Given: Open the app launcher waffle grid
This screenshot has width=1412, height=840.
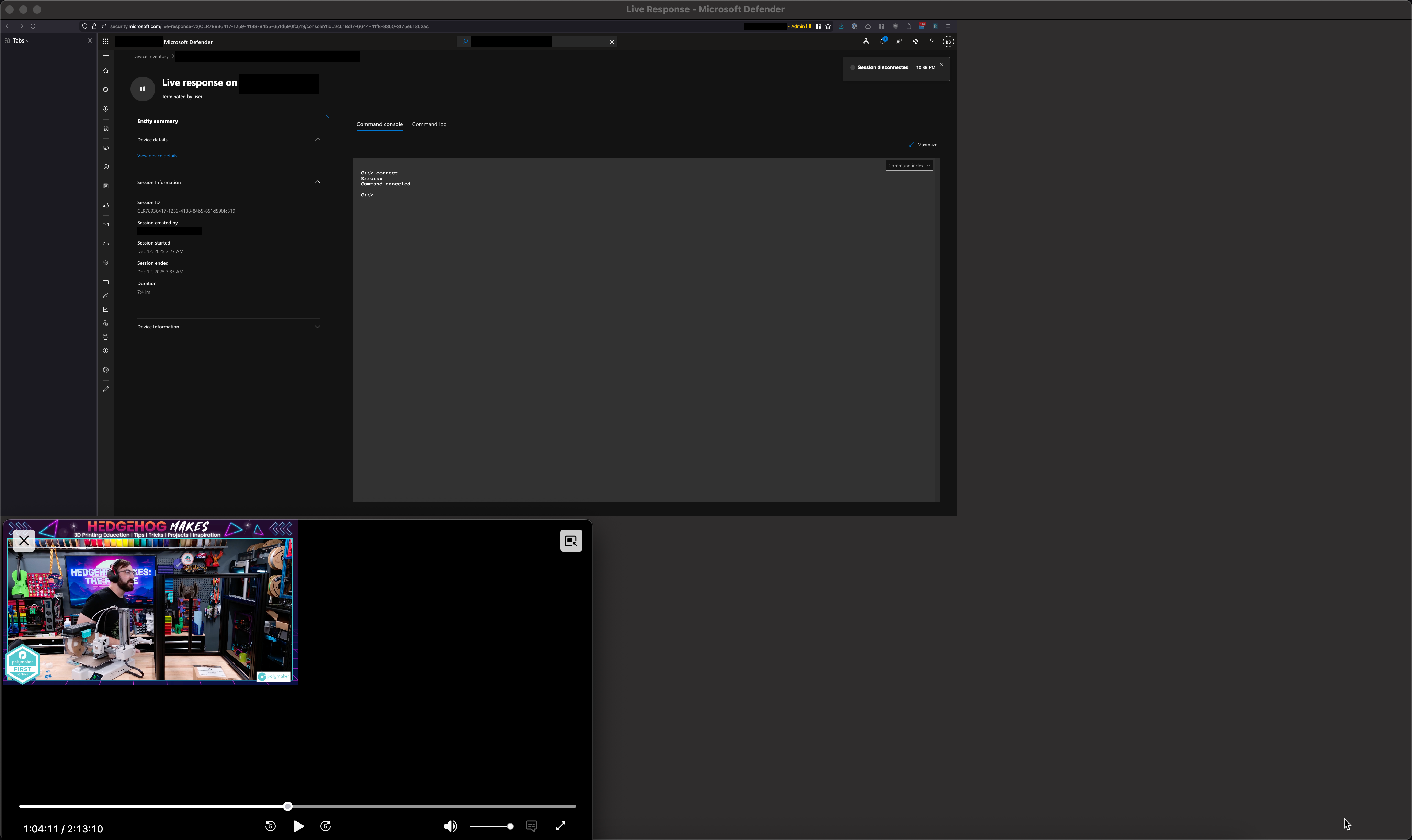Looking at the screenshot, I should pos(105,42).
